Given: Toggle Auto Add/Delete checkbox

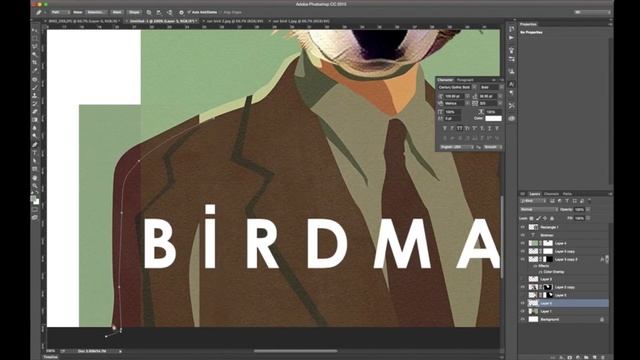Looking at the screenshot, I should (x=189, y=12).
